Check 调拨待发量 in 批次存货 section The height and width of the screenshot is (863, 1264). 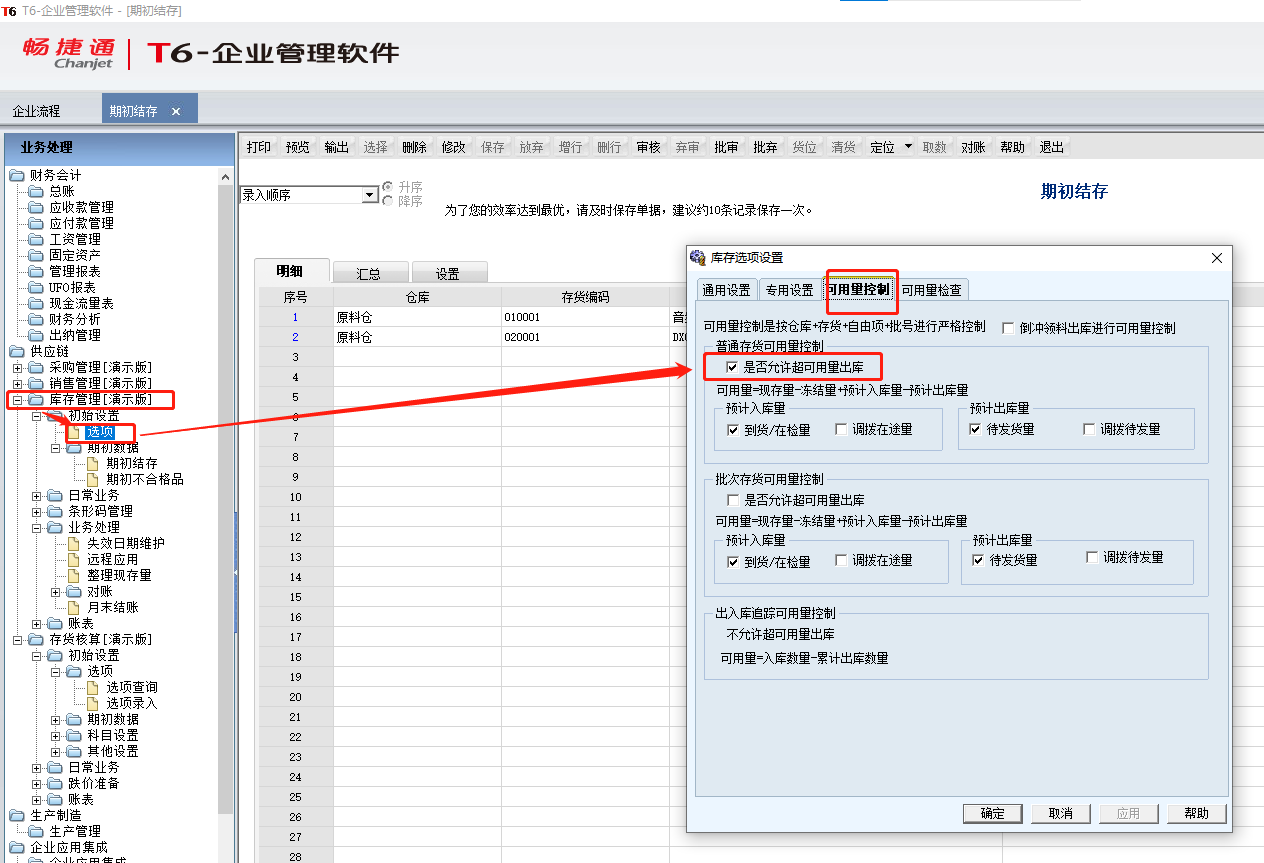pyautogui.click(x=1092, y=557)
